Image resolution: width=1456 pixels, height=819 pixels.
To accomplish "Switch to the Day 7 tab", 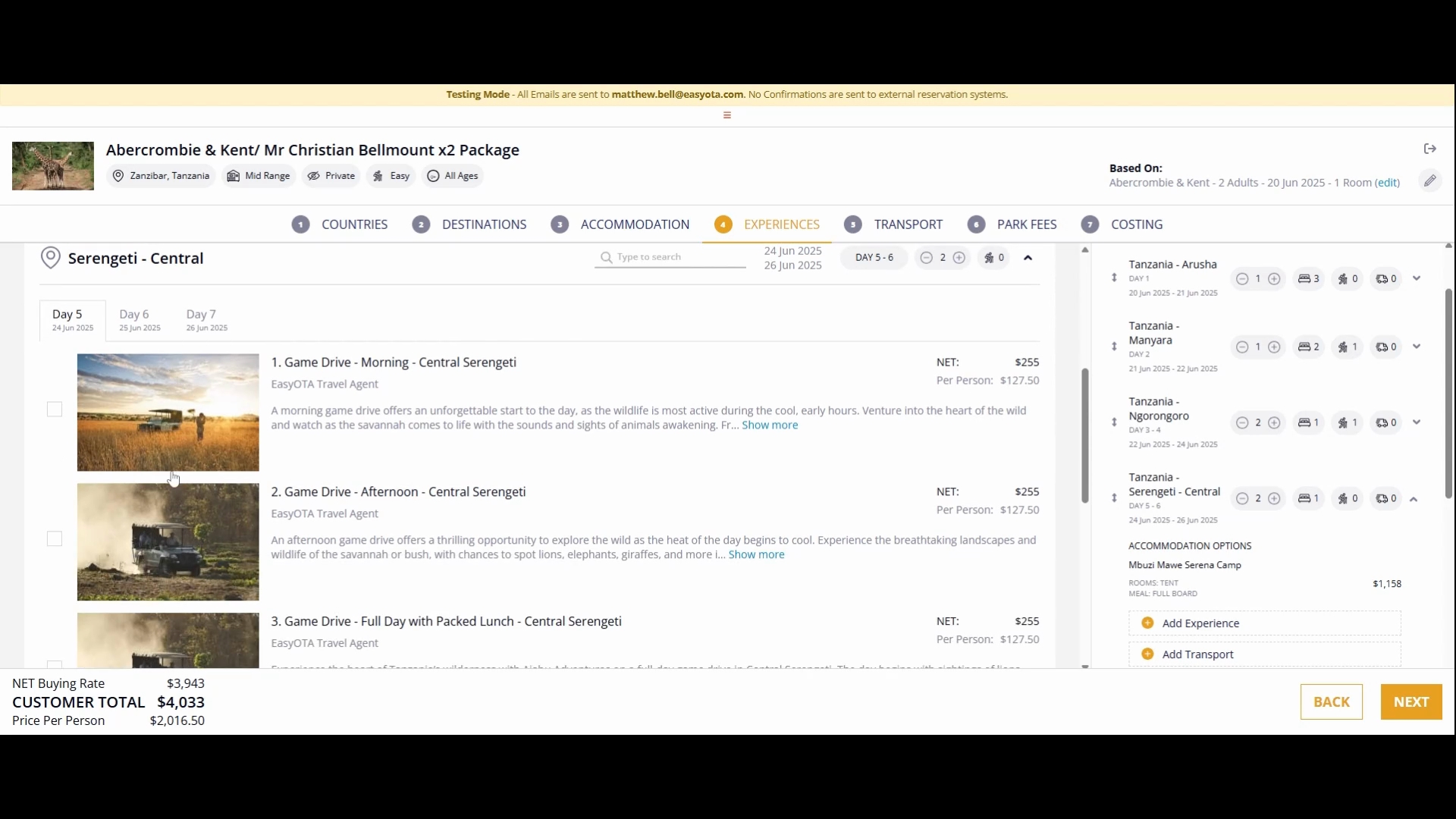I will [x=206, y=320].
